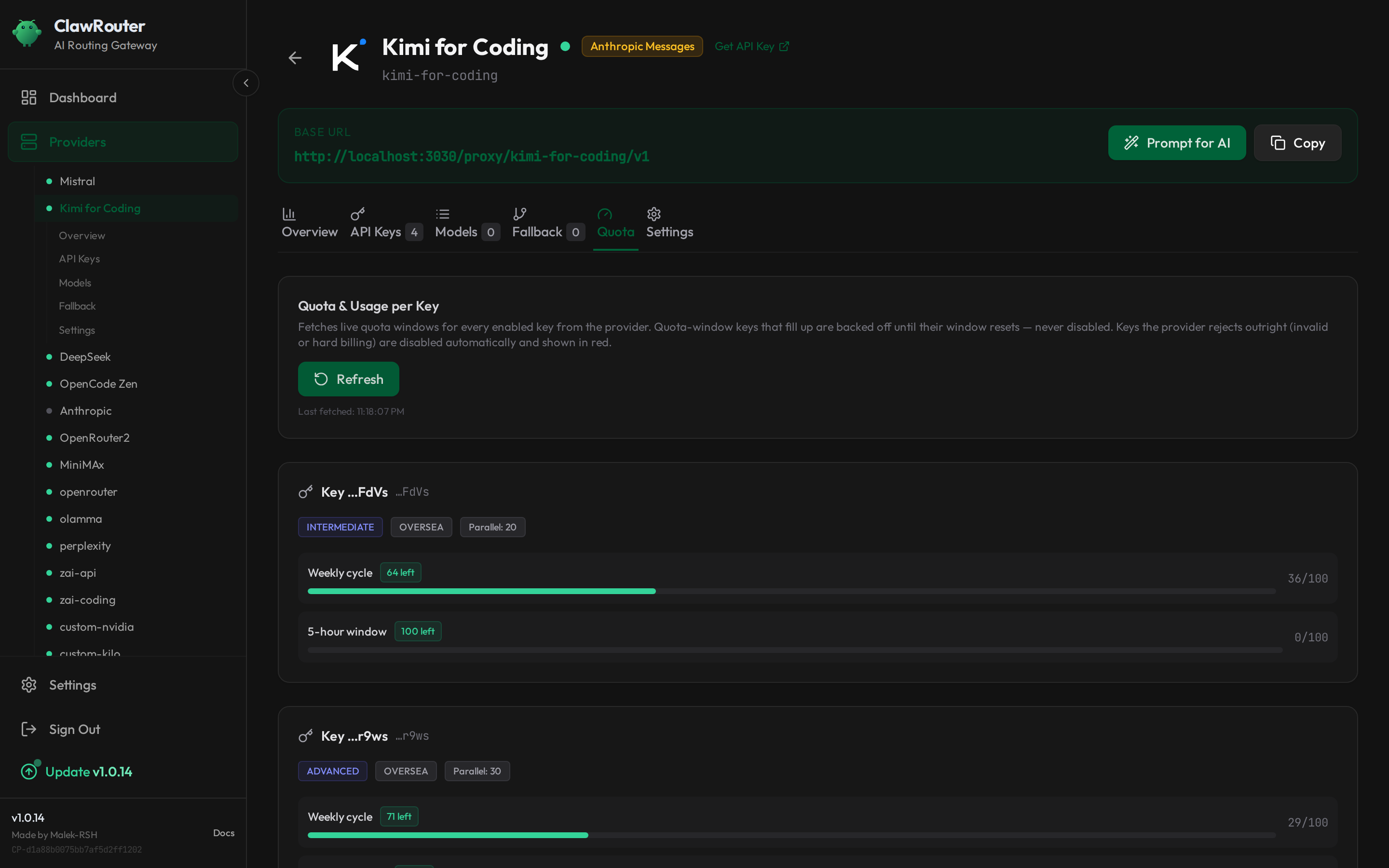The image size is (1389, 868).
Task: Click the INTERMEDIATE badge
Action: [x=340, y=527]
